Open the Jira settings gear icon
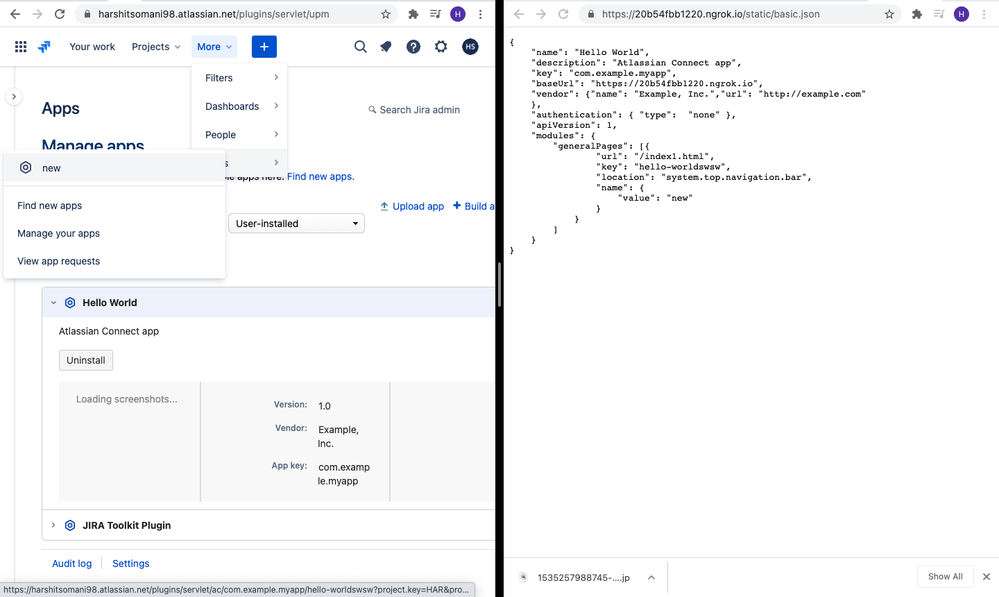 (x=441, y=47)
